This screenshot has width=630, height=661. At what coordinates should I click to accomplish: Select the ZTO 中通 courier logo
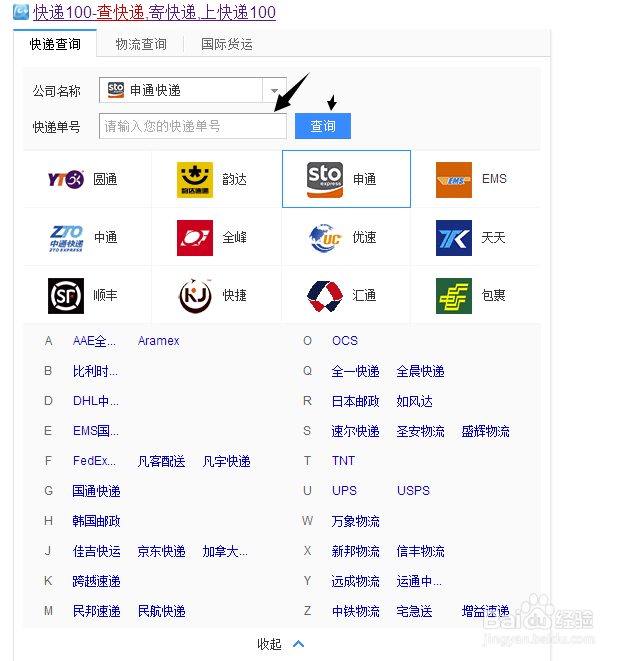66,238
